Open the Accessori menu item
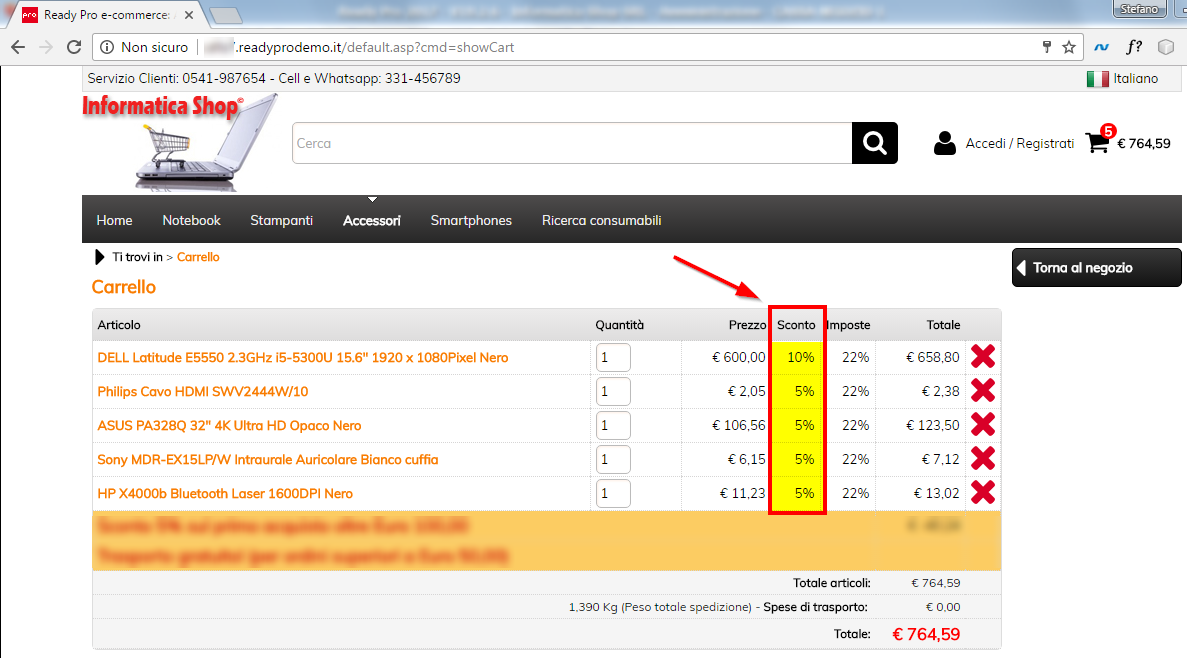This screenshot has width=1187, height=658. pos(372,220)
